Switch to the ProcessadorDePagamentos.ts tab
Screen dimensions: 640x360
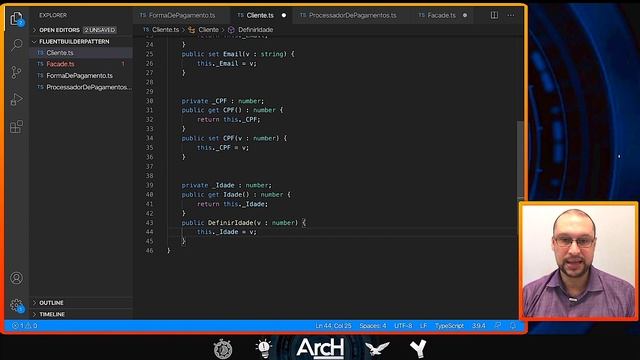pos(352,15)
